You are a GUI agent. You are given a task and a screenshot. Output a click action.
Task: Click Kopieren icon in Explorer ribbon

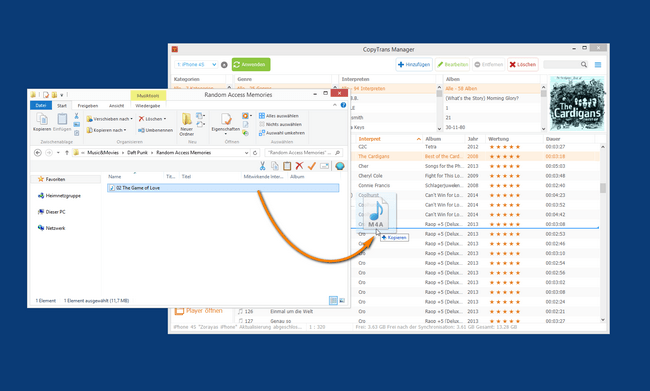click(41, 119)
